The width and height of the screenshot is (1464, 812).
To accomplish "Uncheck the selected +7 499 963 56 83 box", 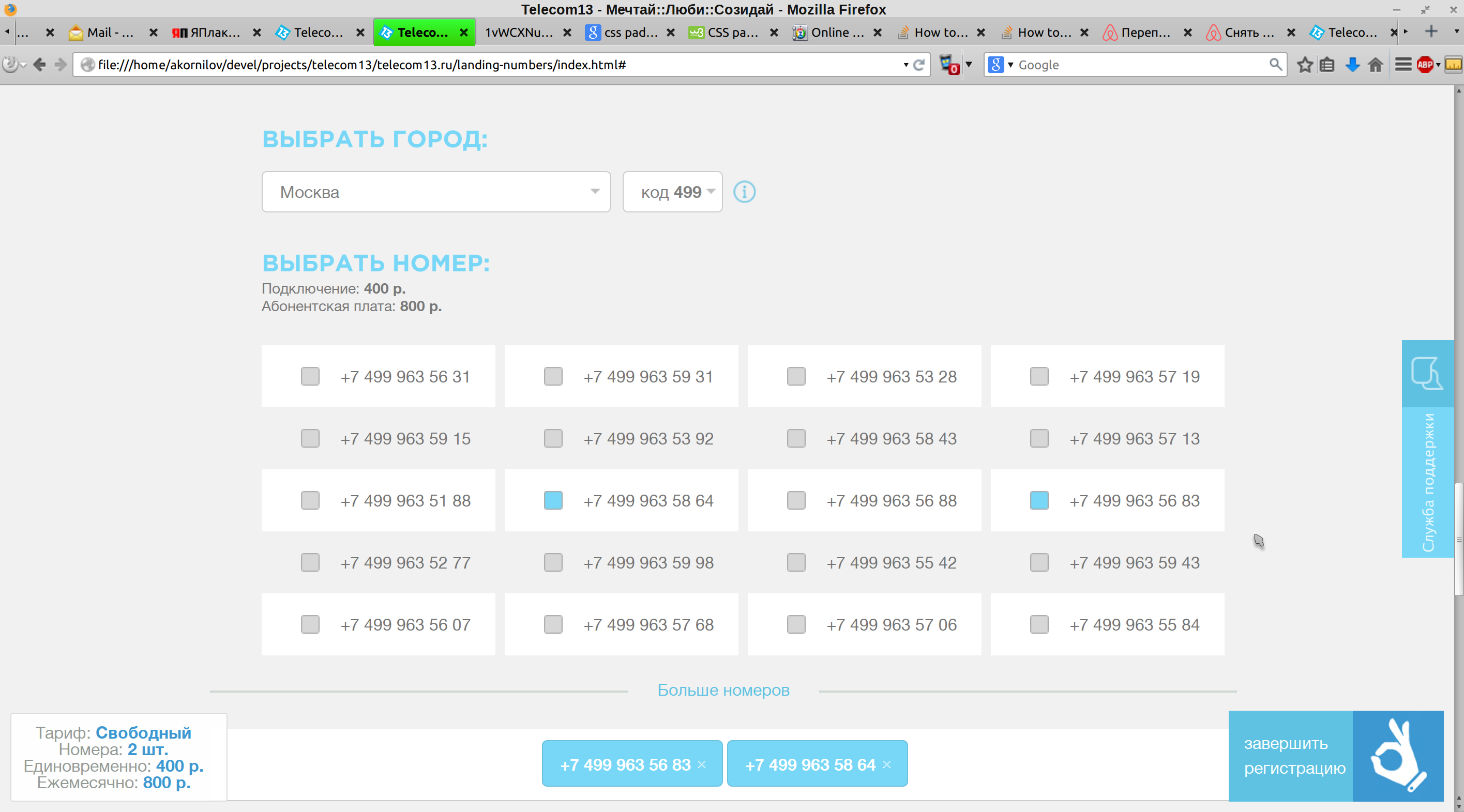I will [1039, 501].
